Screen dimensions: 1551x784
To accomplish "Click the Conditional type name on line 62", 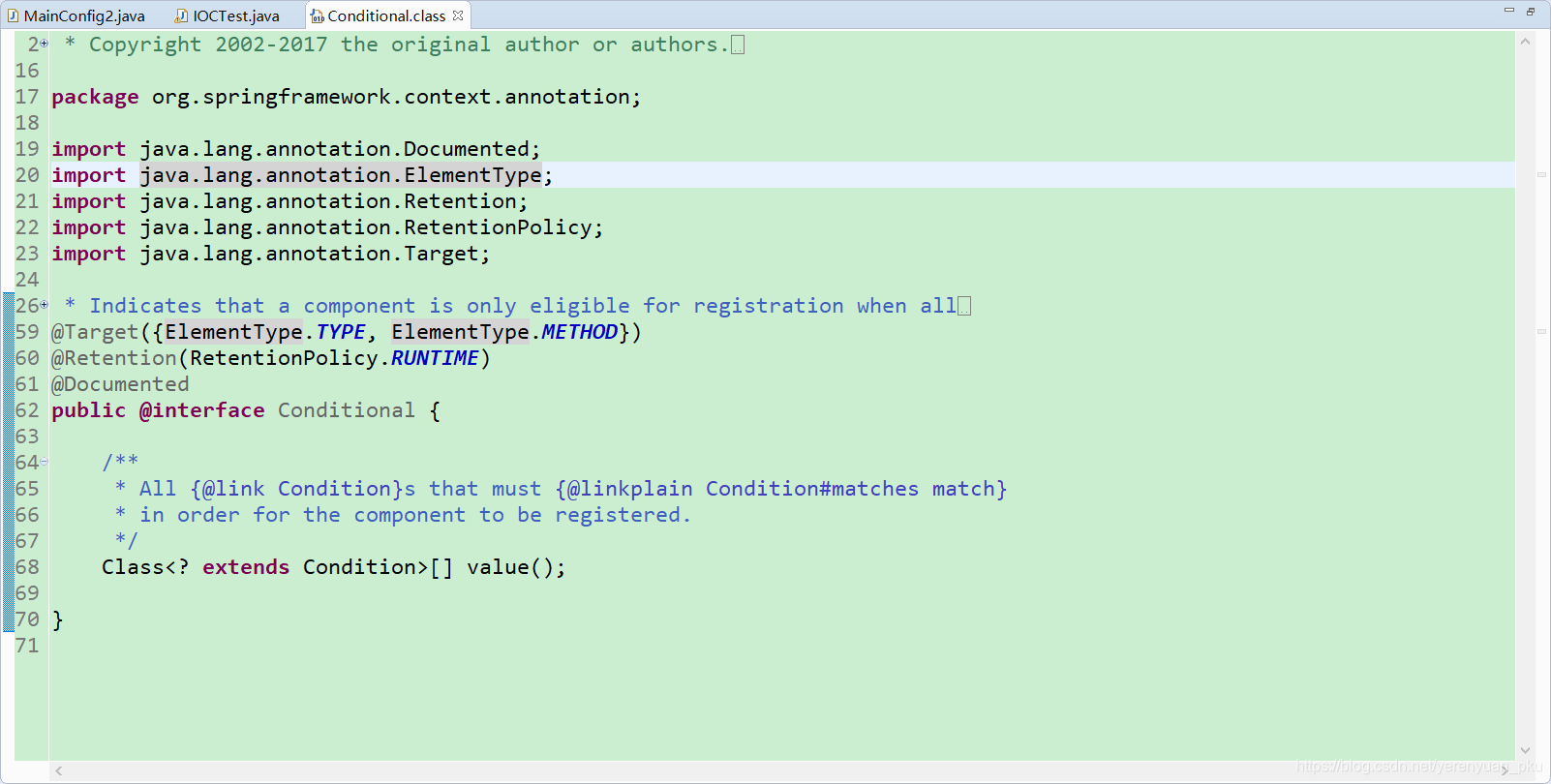I will [347, 410].
